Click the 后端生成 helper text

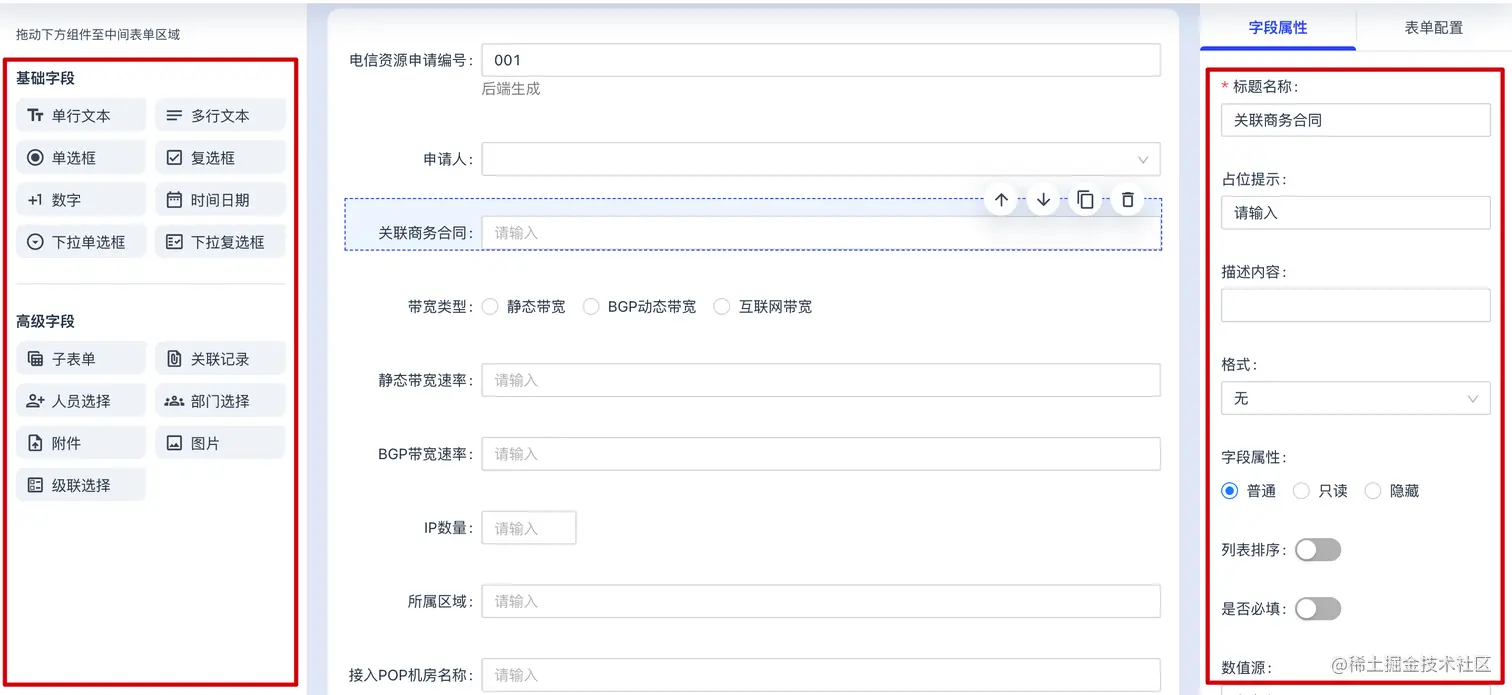[x=511, y=88]
